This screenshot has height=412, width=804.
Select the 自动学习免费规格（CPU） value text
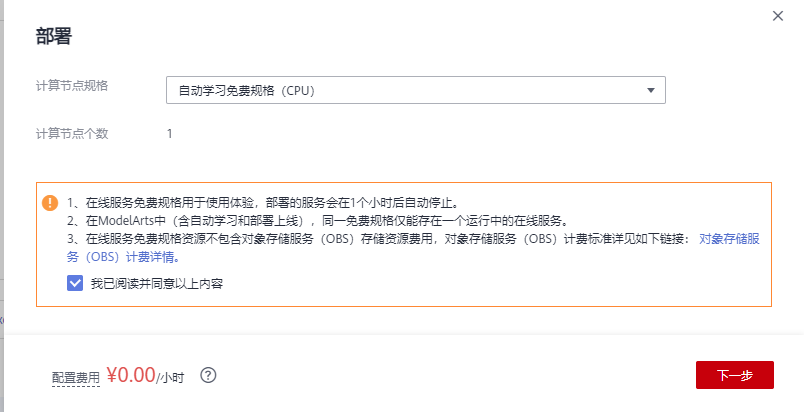pyautogui.click(x=246, y=91)
